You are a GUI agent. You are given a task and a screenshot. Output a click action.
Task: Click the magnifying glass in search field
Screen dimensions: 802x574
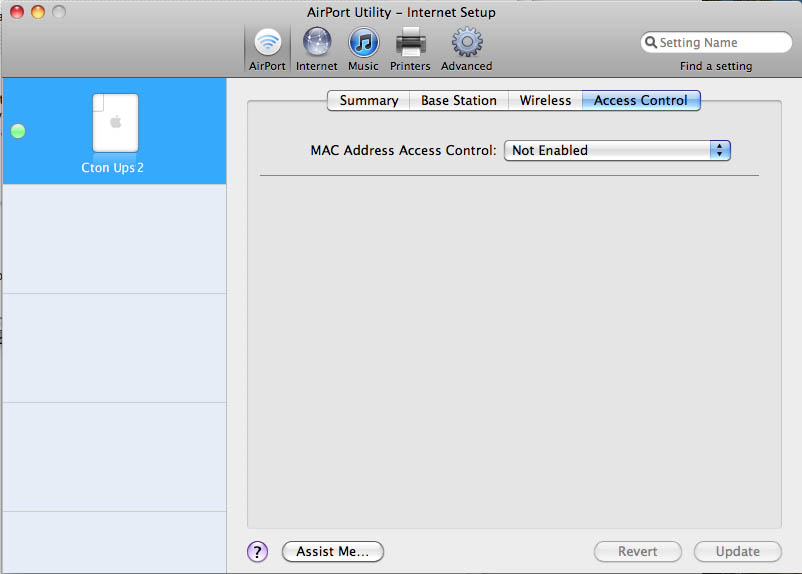pos(651,42)
